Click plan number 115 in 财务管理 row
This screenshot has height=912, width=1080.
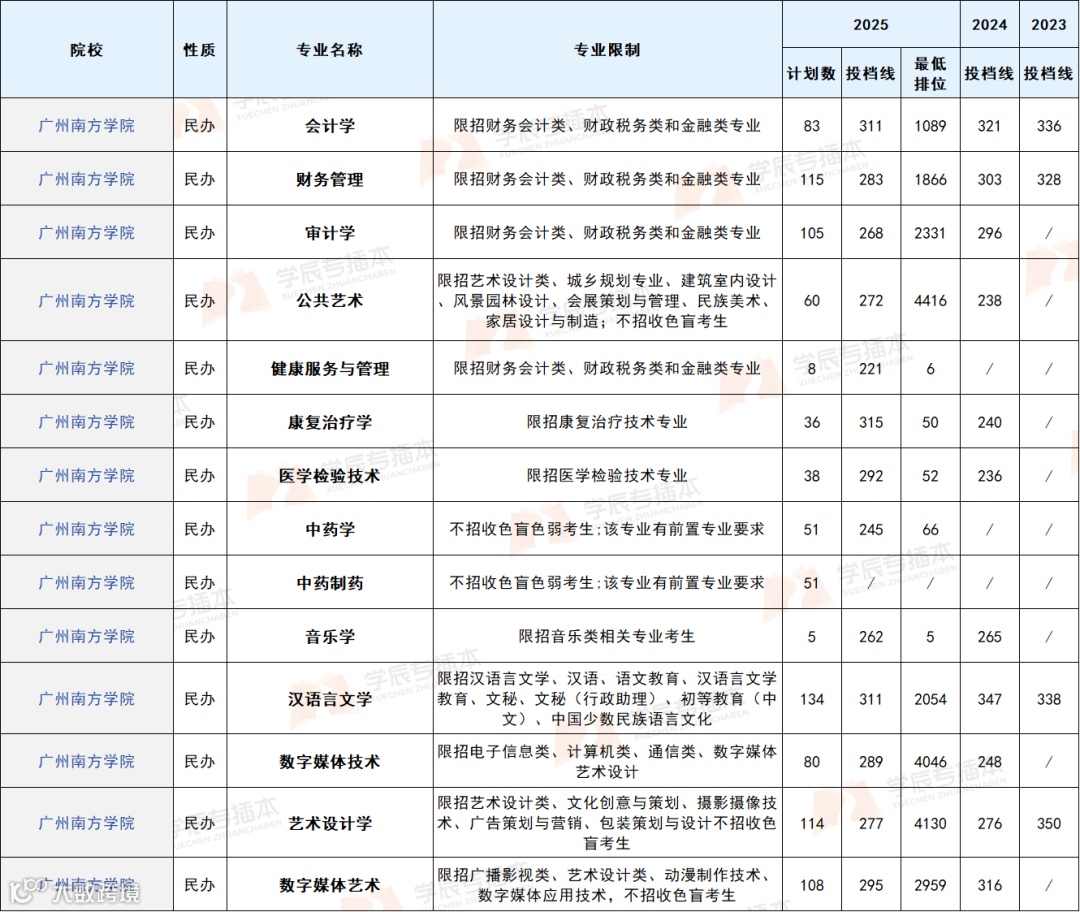point(811,179)
